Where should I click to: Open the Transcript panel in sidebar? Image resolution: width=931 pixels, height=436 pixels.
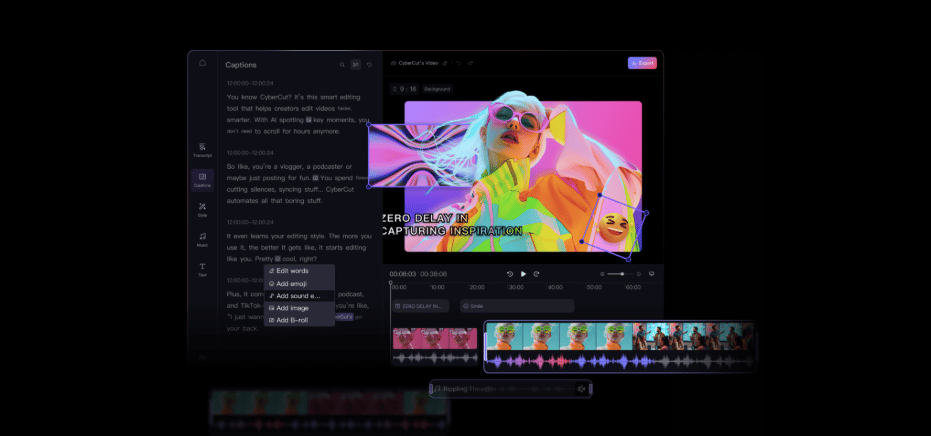point(202,150)
